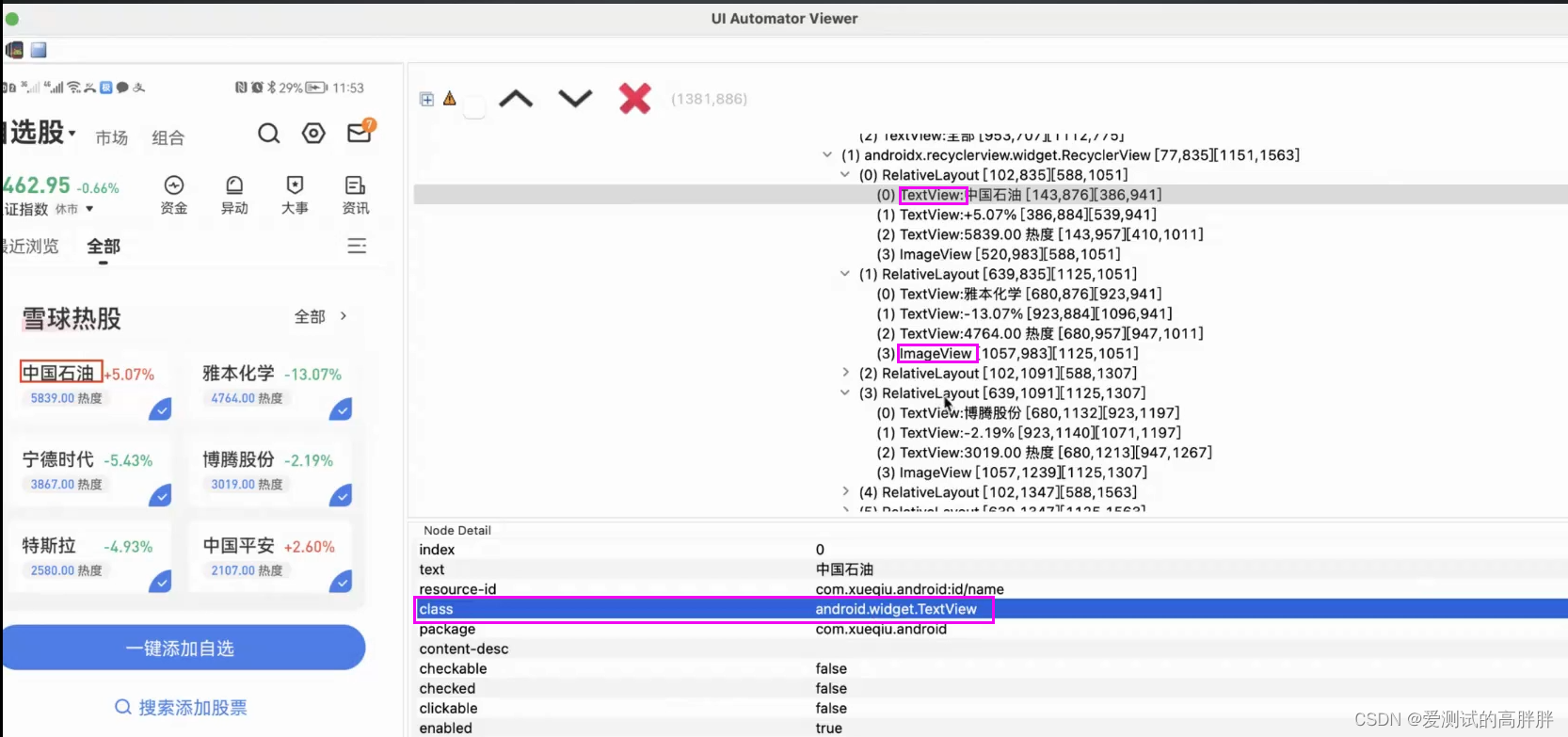1568x737 pixels.
Task: Tap the 特斯拉 stock name
Action: [x=49, y=545]
